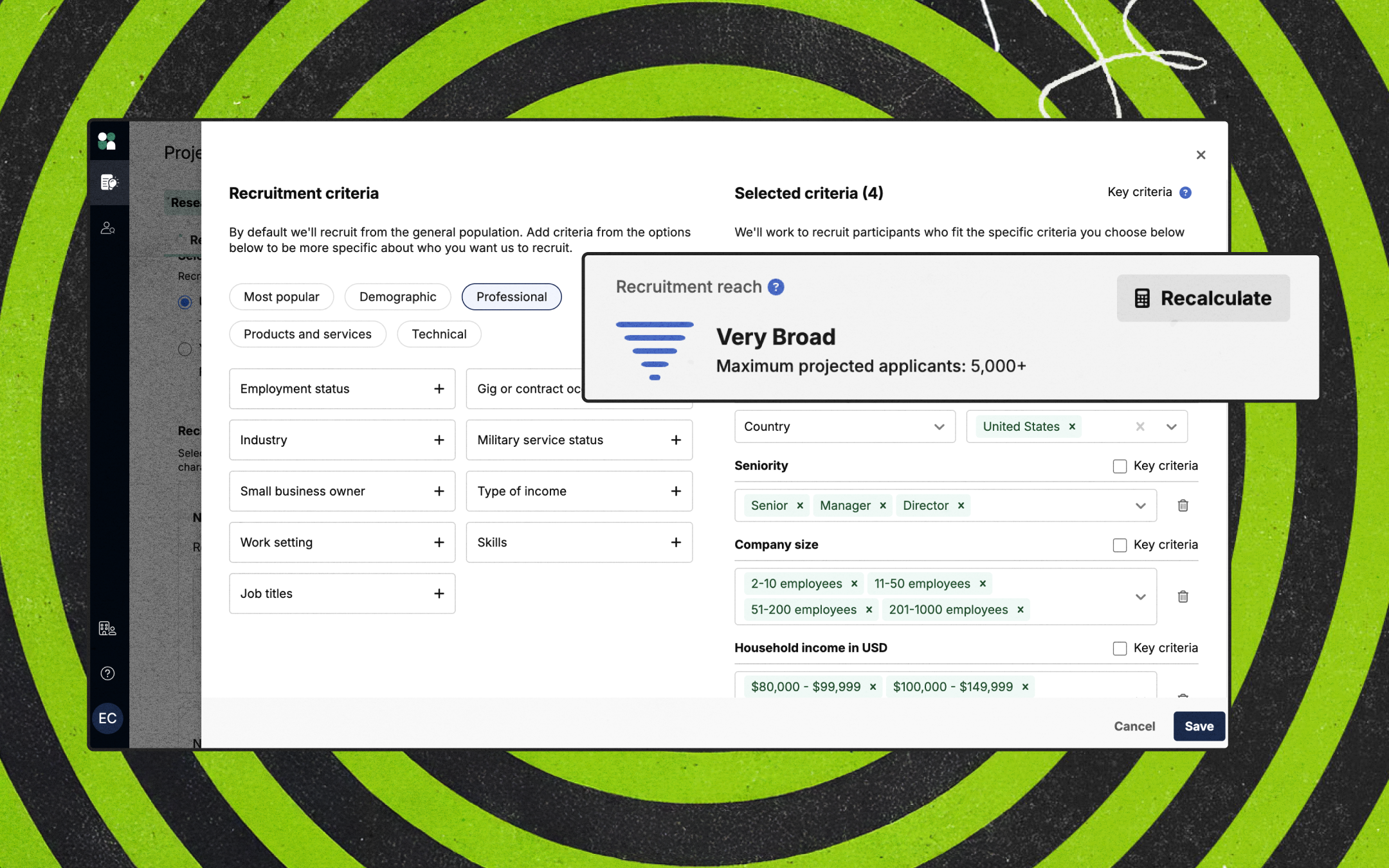Delete the Company size criteria row

pos(1183,597)
